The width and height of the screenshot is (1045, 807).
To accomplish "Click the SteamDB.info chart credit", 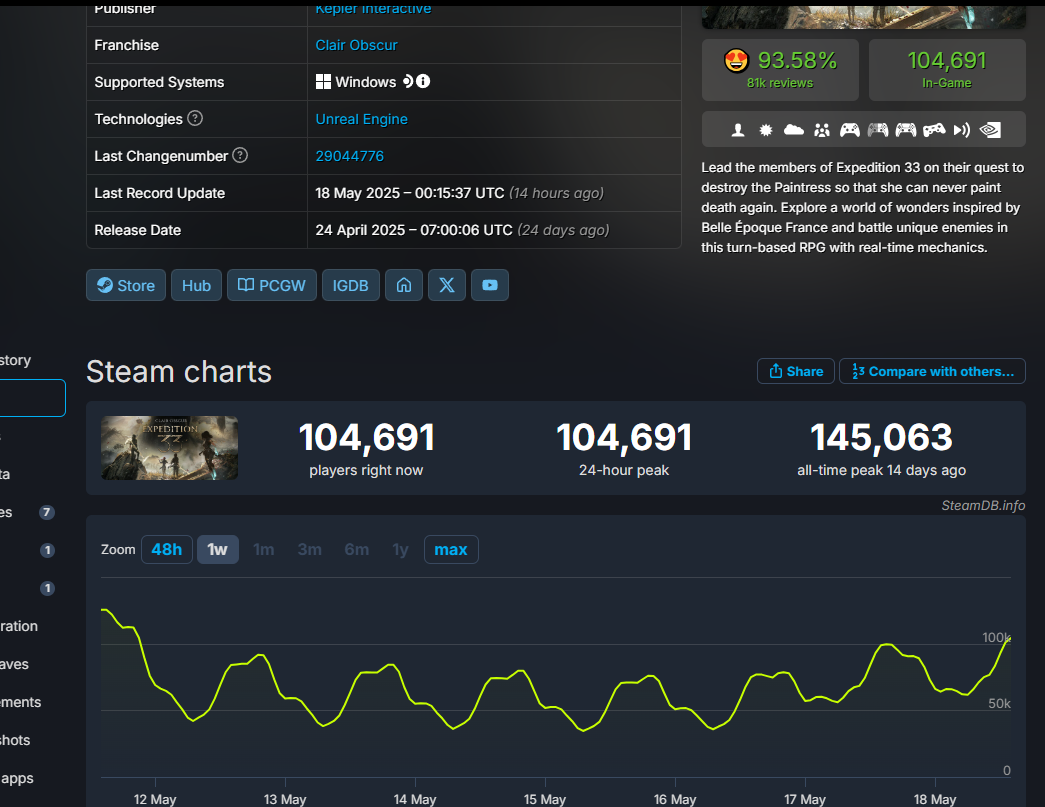I will (x=983, y=506).
